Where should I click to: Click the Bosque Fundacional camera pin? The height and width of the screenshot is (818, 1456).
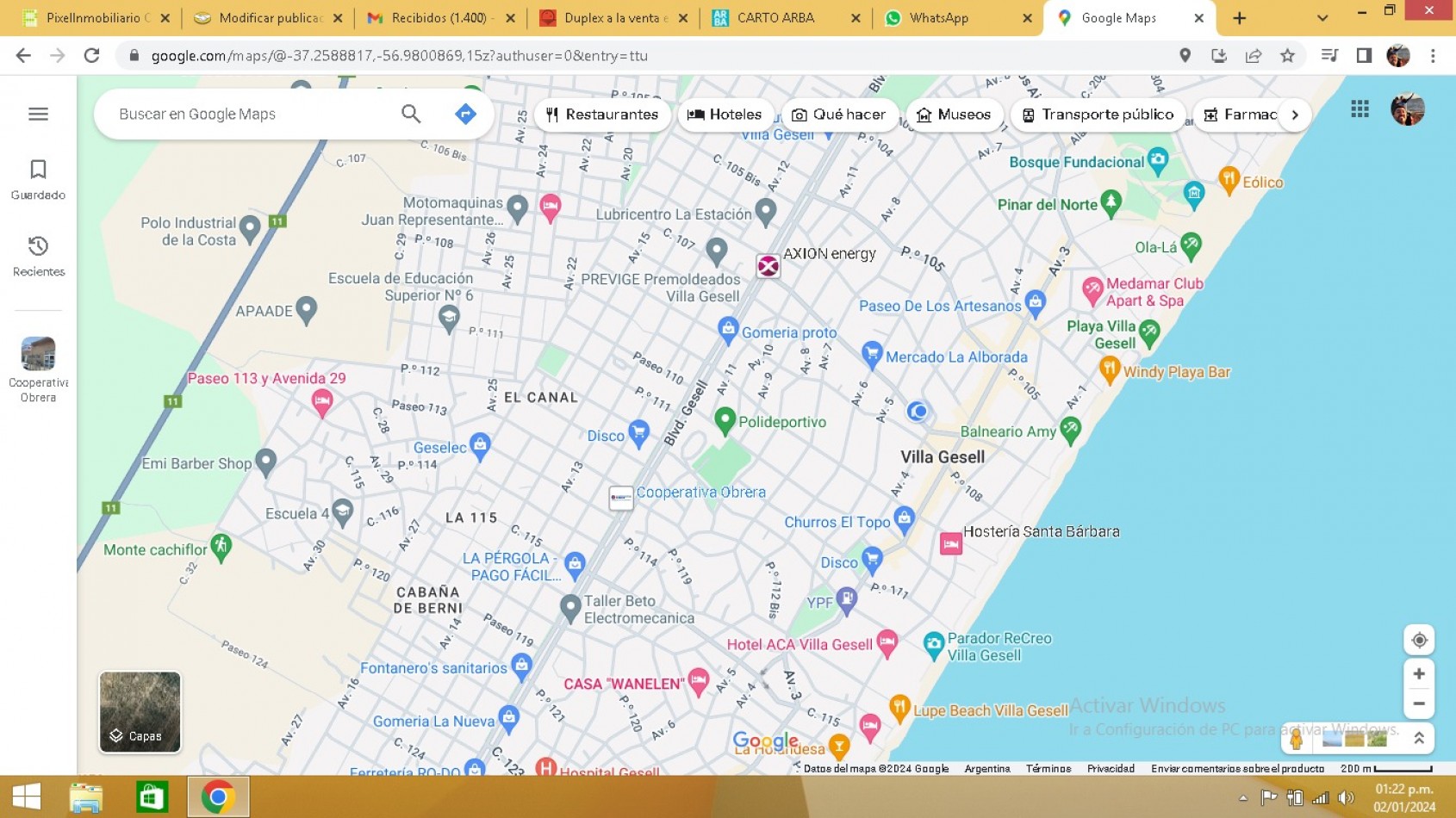(1157, 159)
